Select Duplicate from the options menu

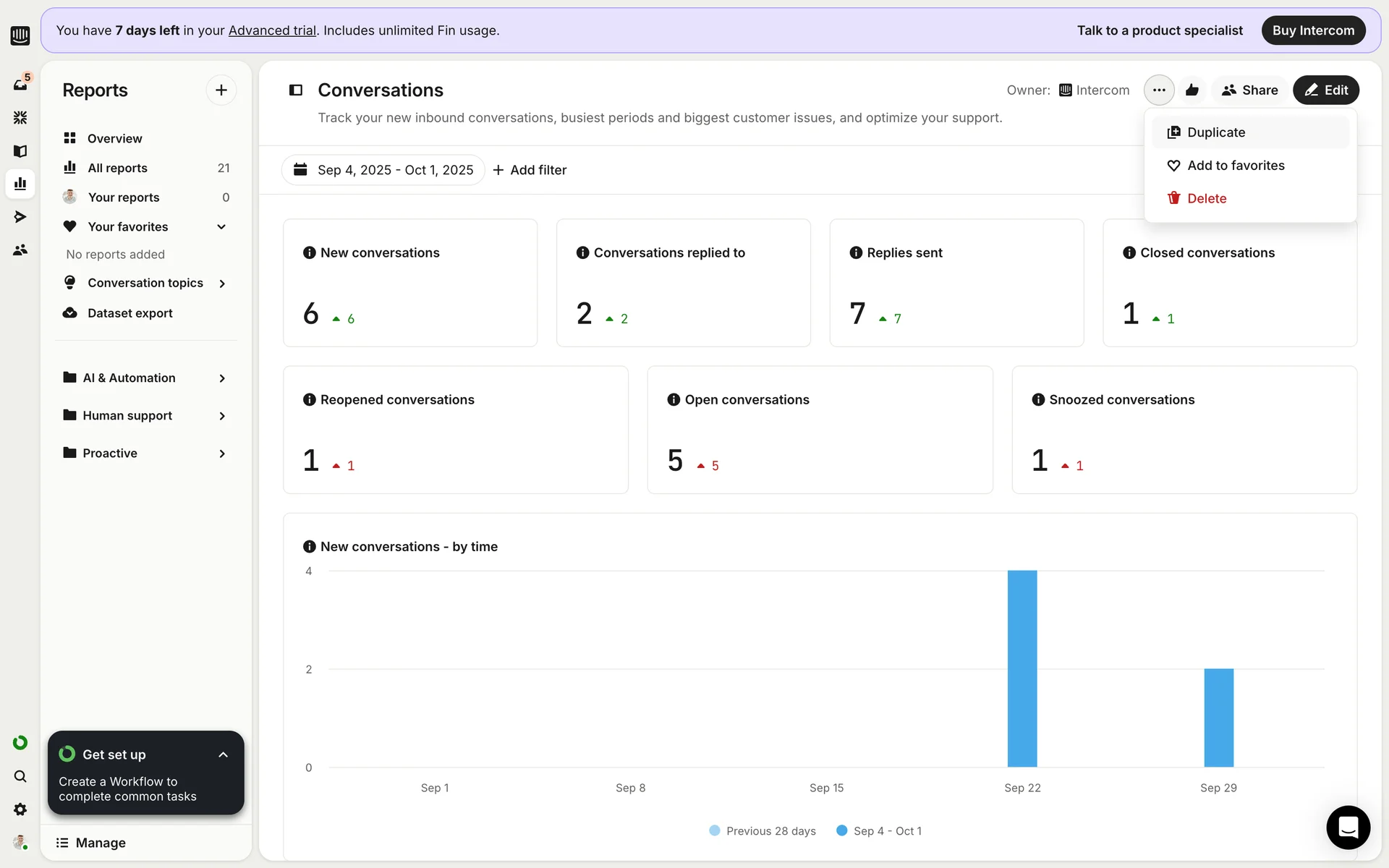tap(1215, 132)
